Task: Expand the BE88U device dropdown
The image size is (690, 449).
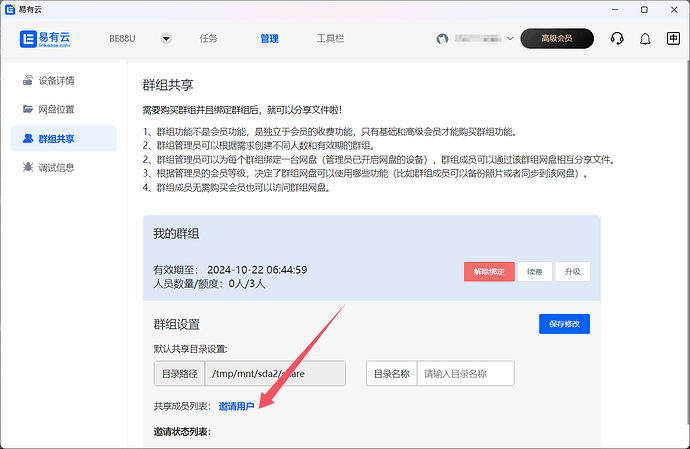Action: (166, 39)
